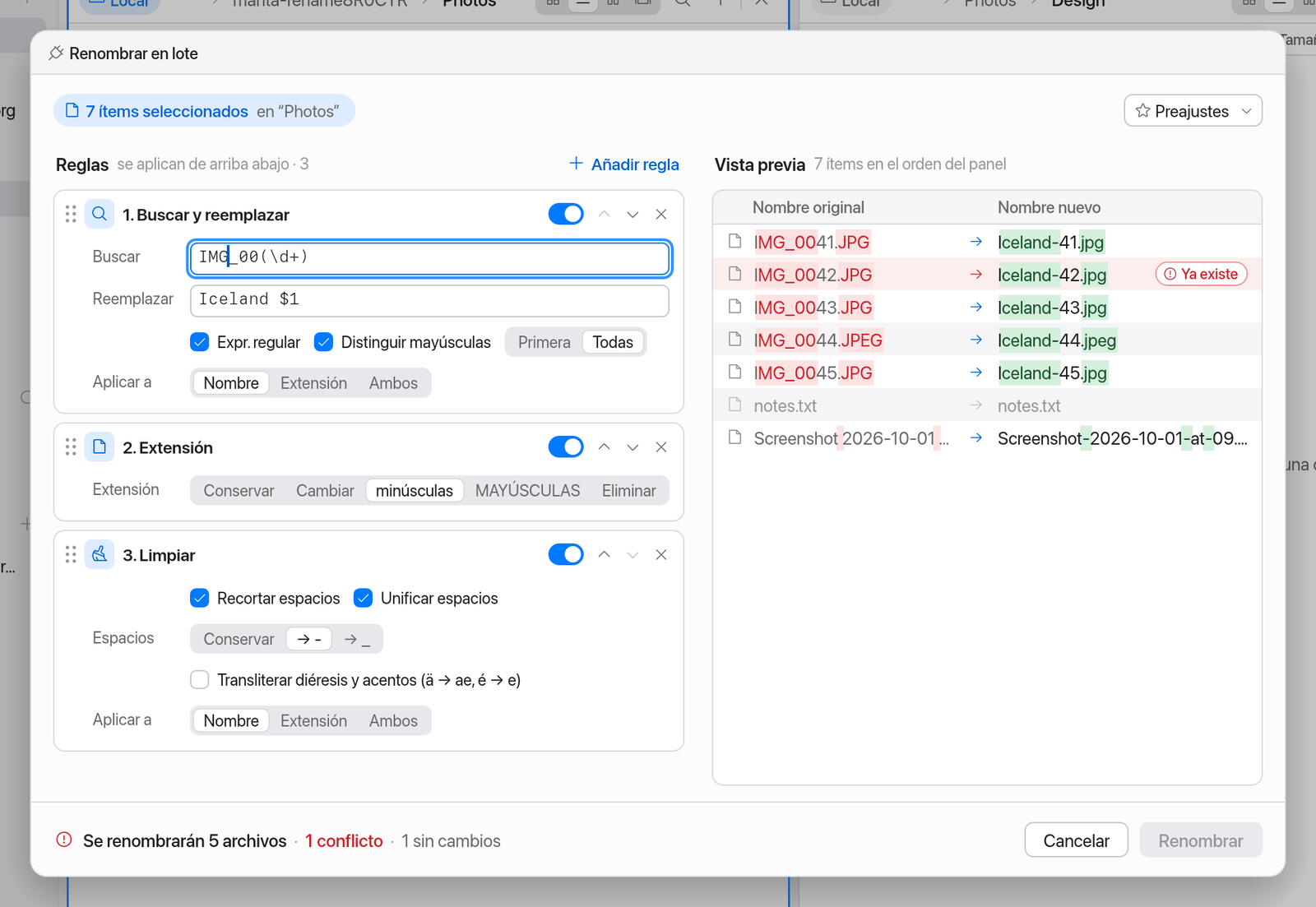Screen dimensions: 1316x907
Task: Disable the Extensión rule switch
Action: pos(566,447)
